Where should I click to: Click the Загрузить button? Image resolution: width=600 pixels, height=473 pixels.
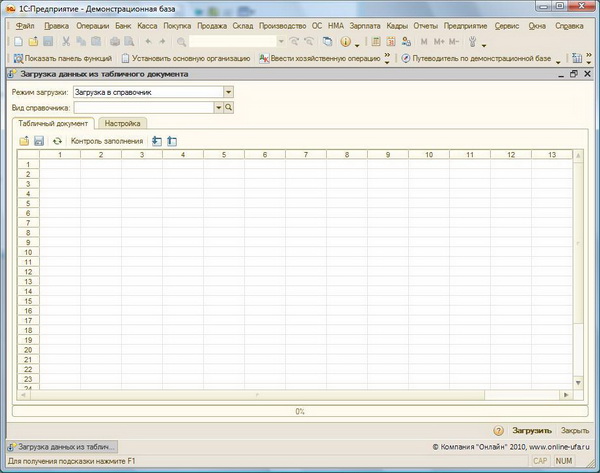click(x=532, y=431)
